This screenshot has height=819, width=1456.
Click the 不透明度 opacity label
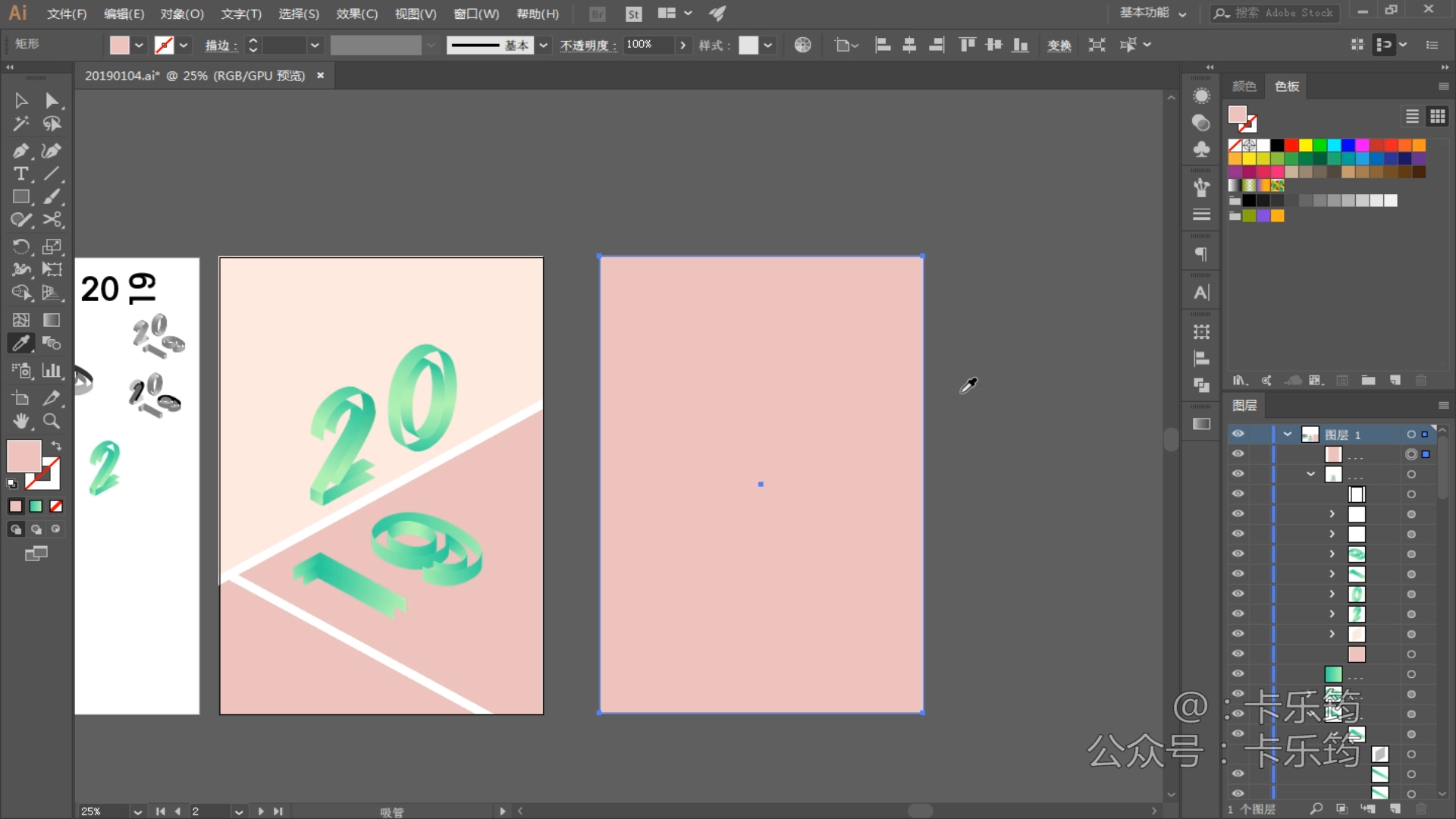[588, 45]
